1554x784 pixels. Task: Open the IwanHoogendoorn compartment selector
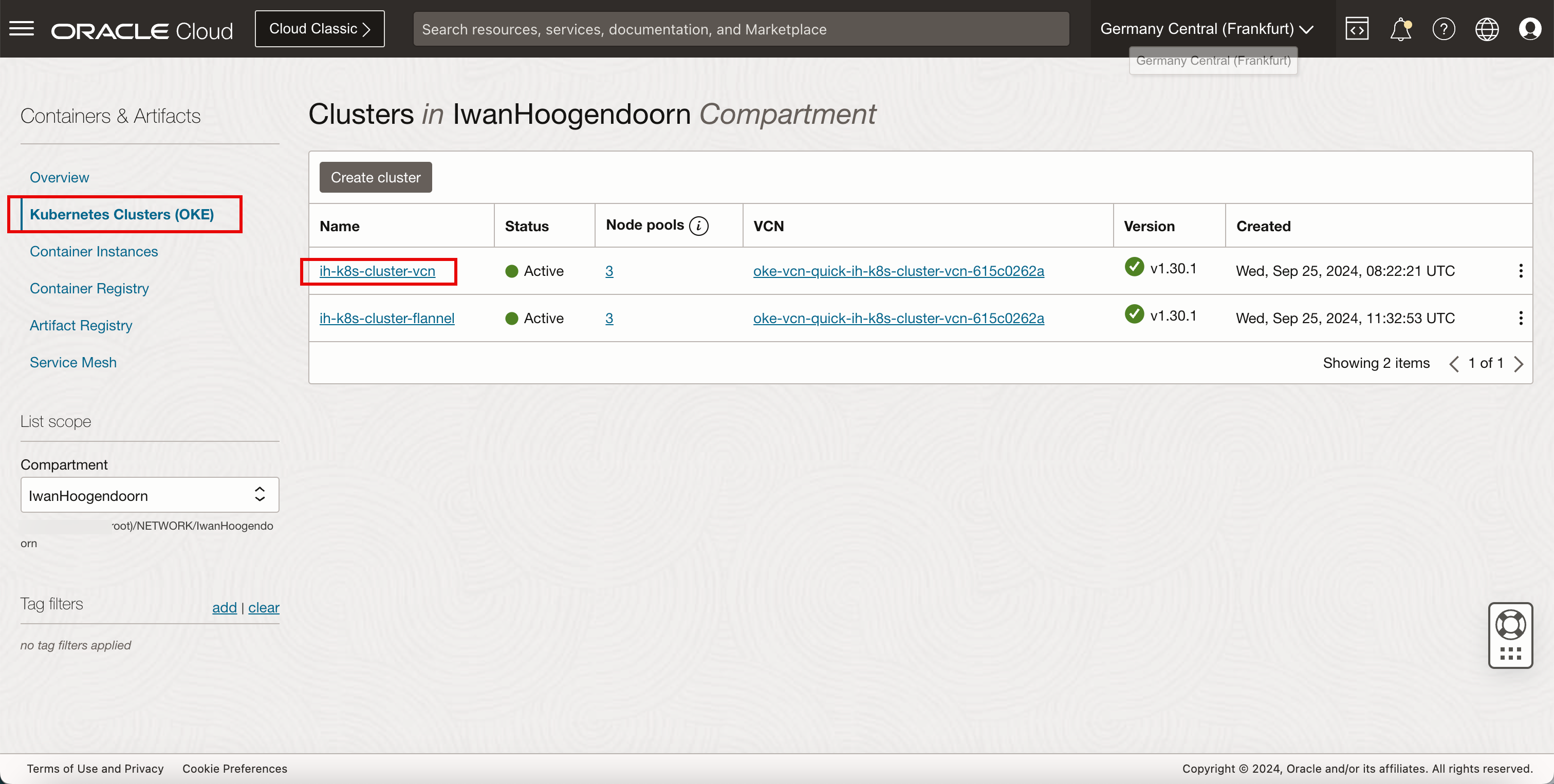150,495
